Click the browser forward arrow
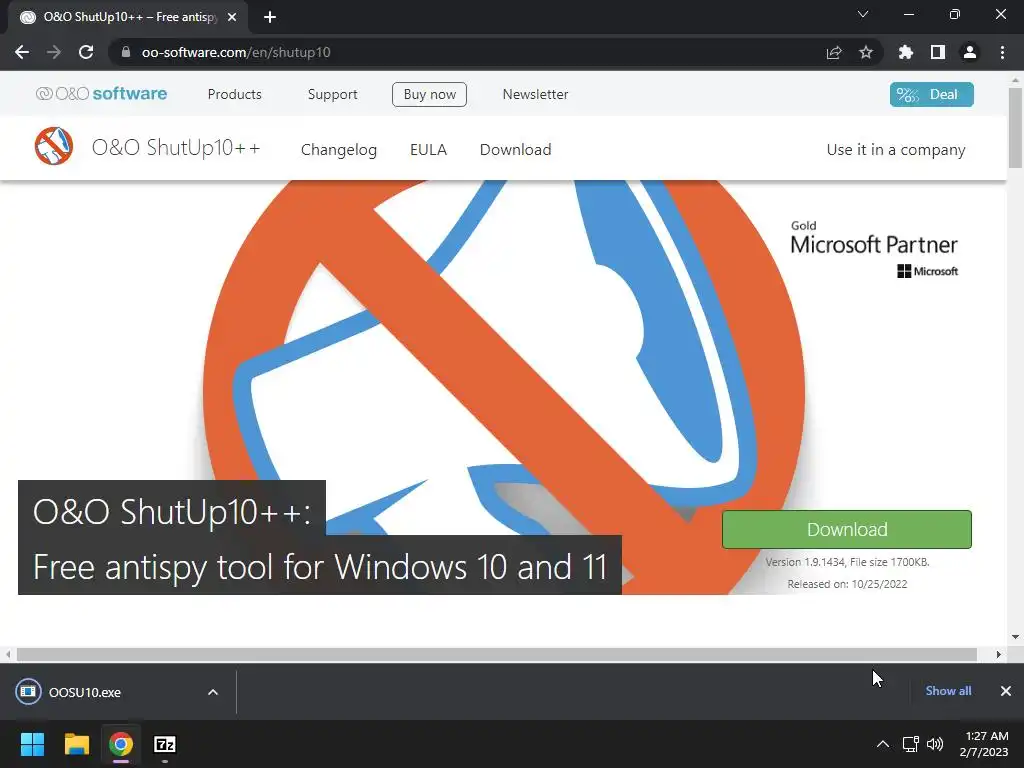 (54, 52)
